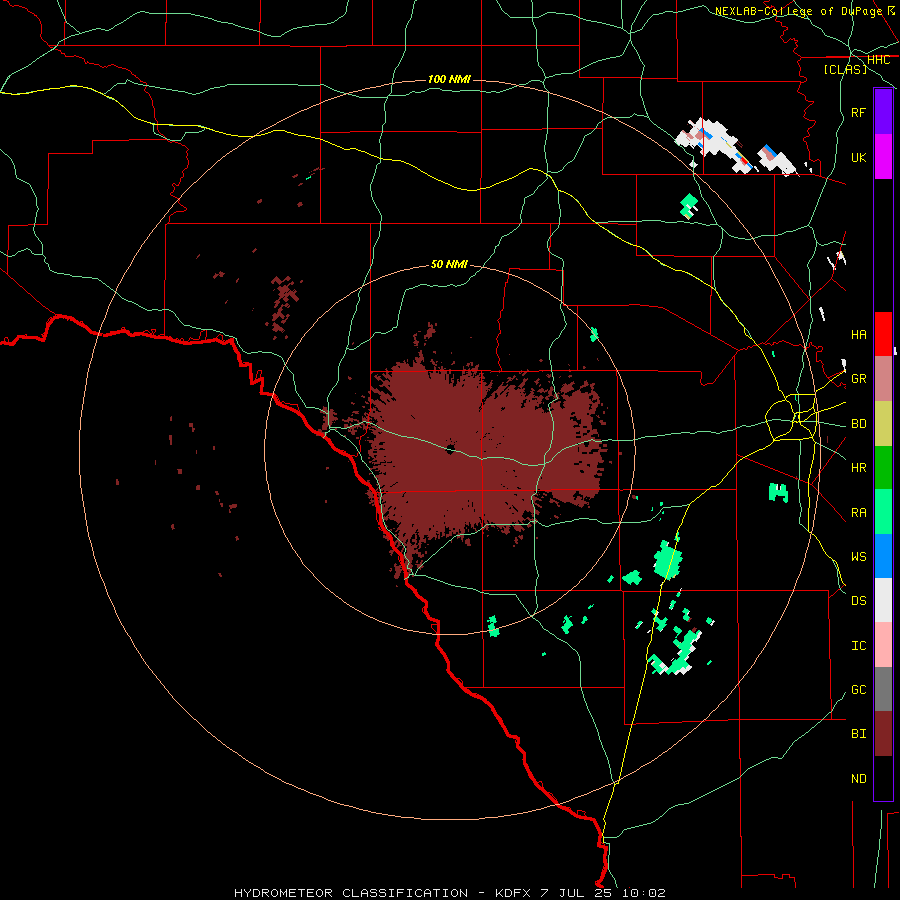Click the DS dry snow white swatch
This screenshot has width=900, height=900.
(883, 600)
